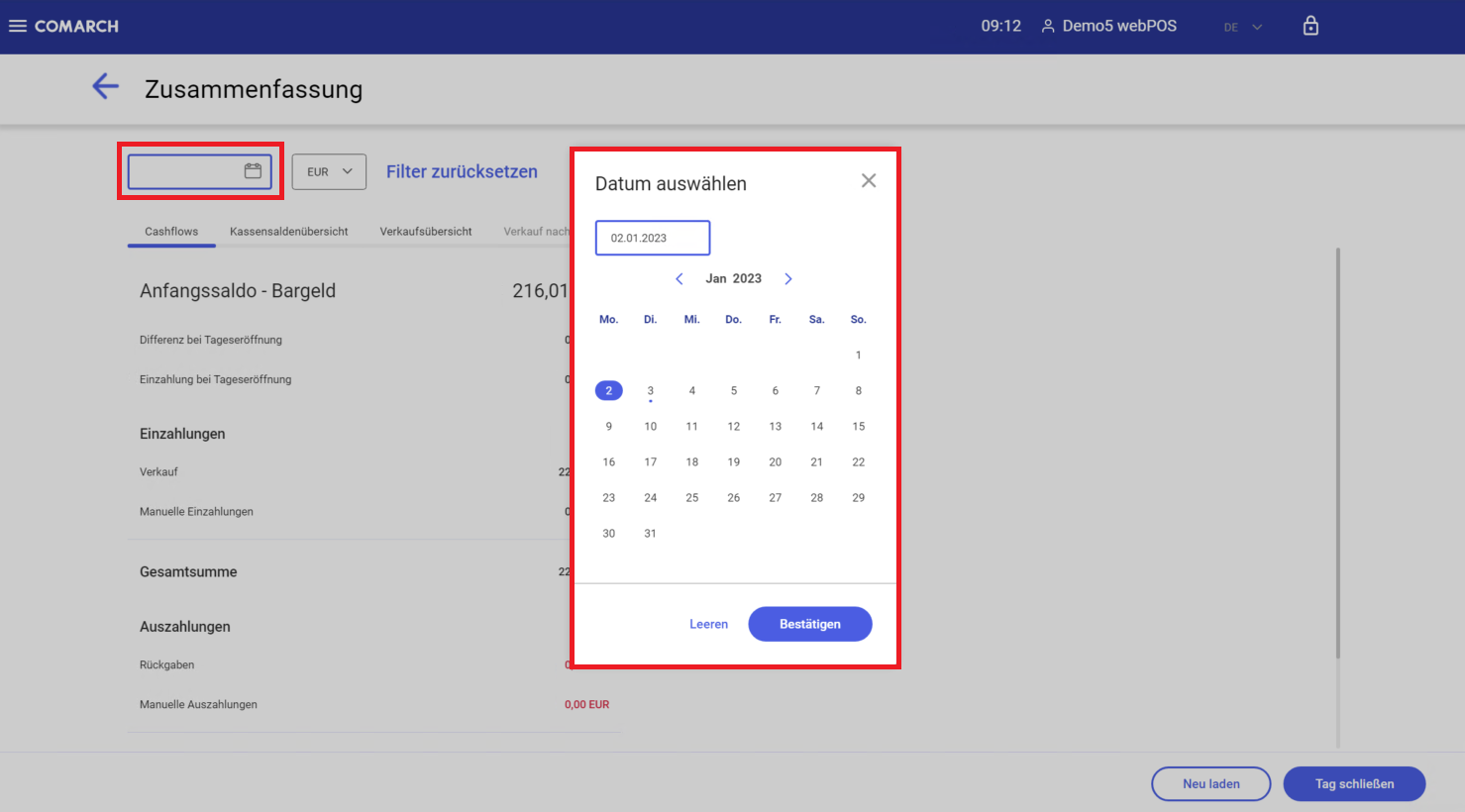Click the Demo5 webPOS user icon
The width and height of the screenshot is (1465, 812).
coord(1047,27)
